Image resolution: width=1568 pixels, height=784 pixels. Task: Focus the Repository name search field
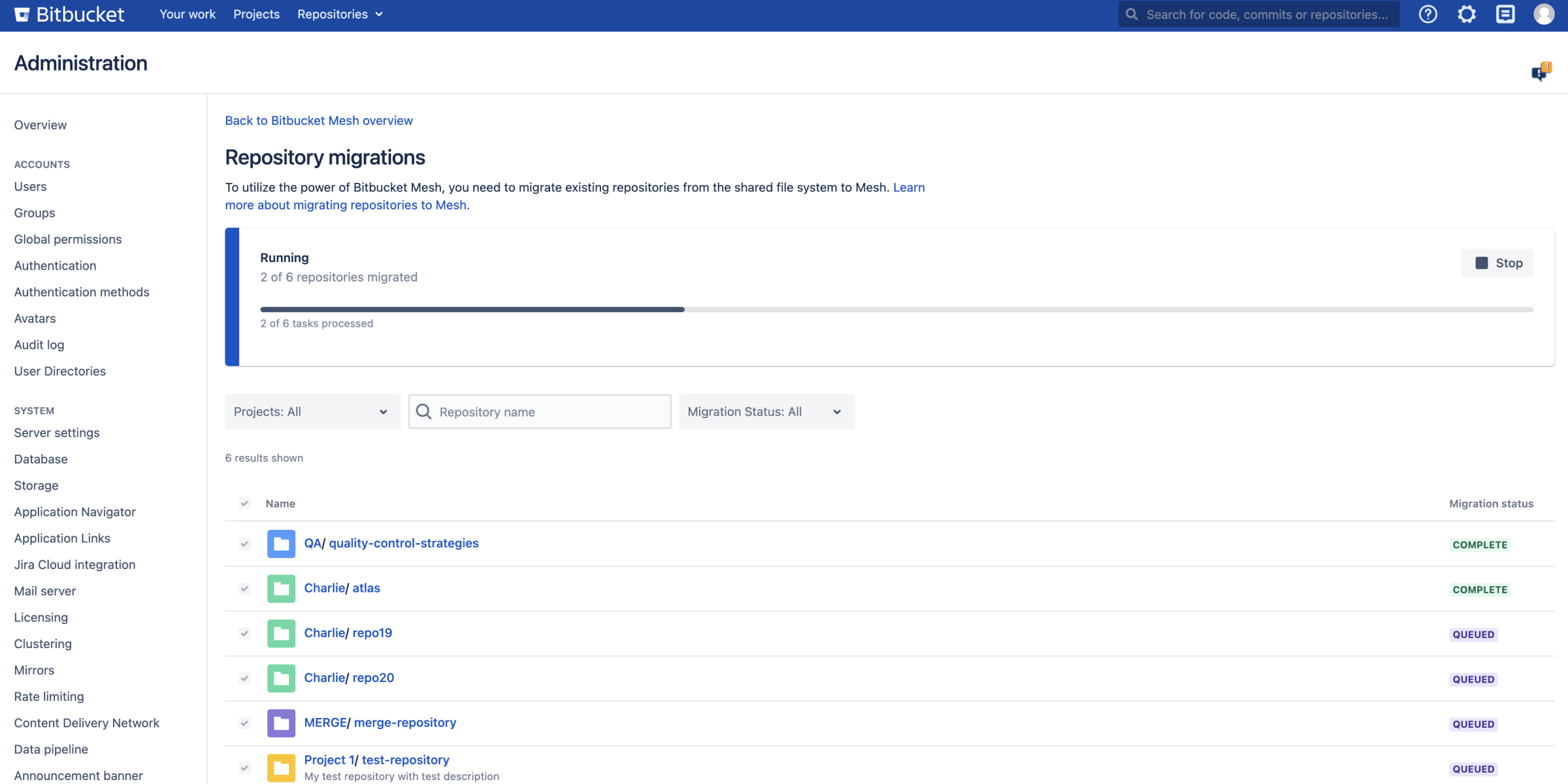tap(540, 412)
